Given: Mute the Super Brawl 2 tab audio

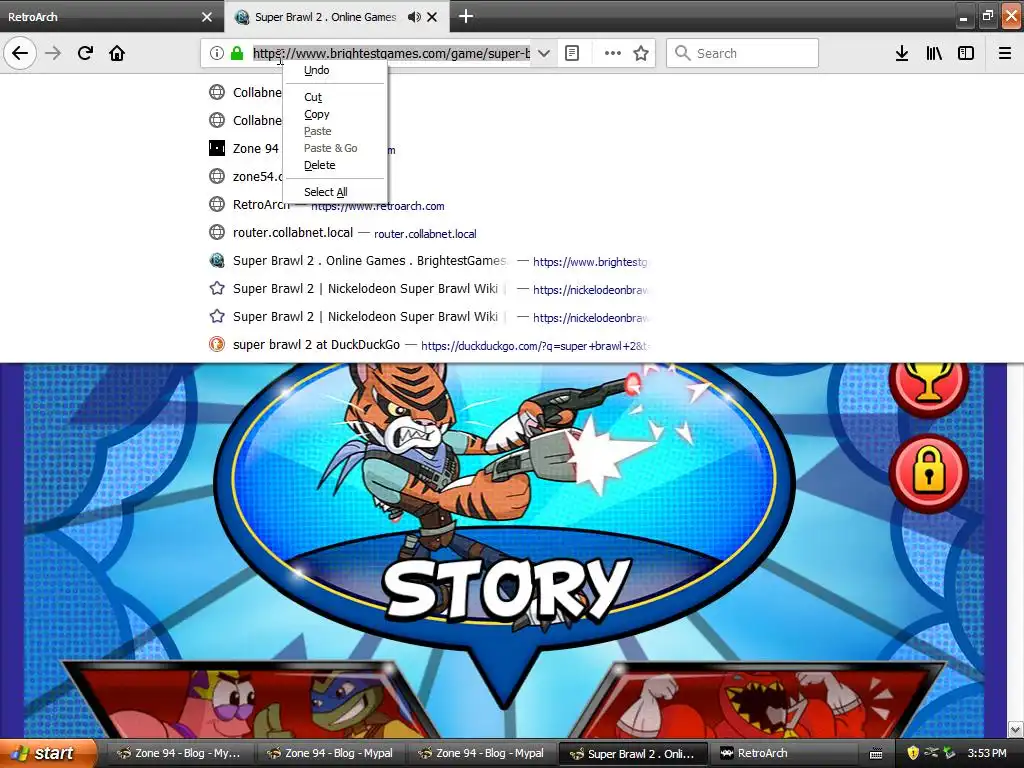Looking at the screenshot, I should pos(414,17).
